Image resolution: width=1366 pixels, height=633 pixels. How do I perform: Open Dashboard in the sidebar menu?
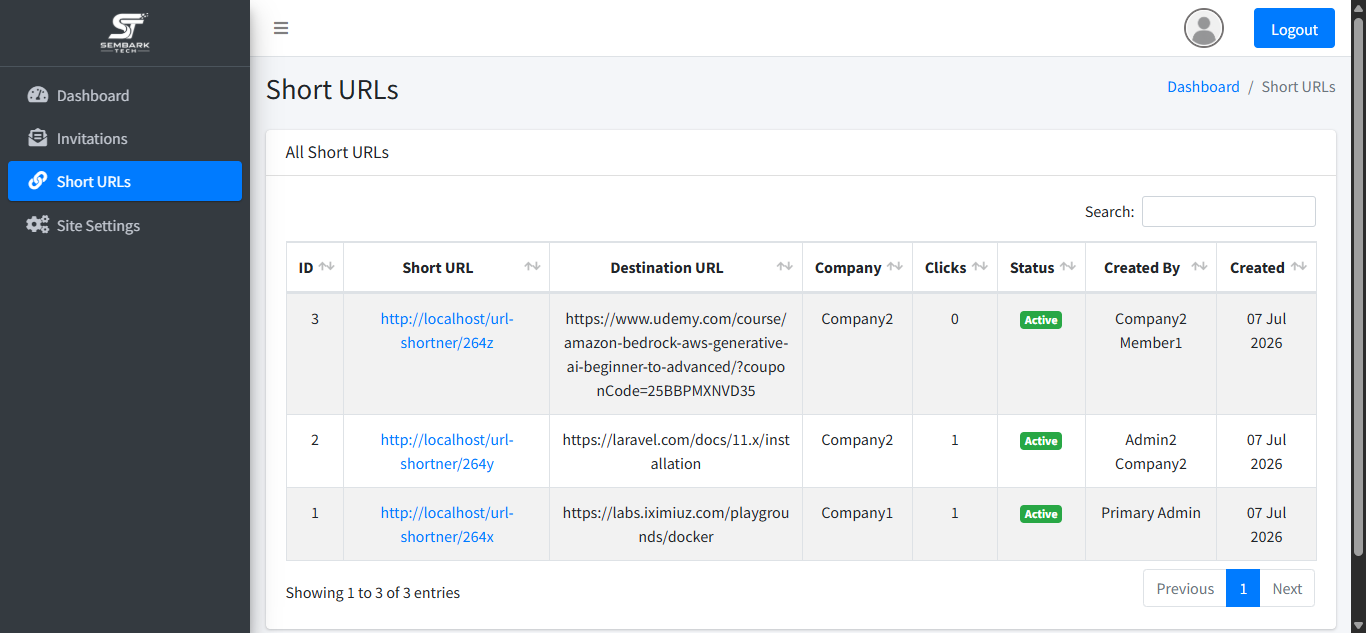[x=125, y=95]
